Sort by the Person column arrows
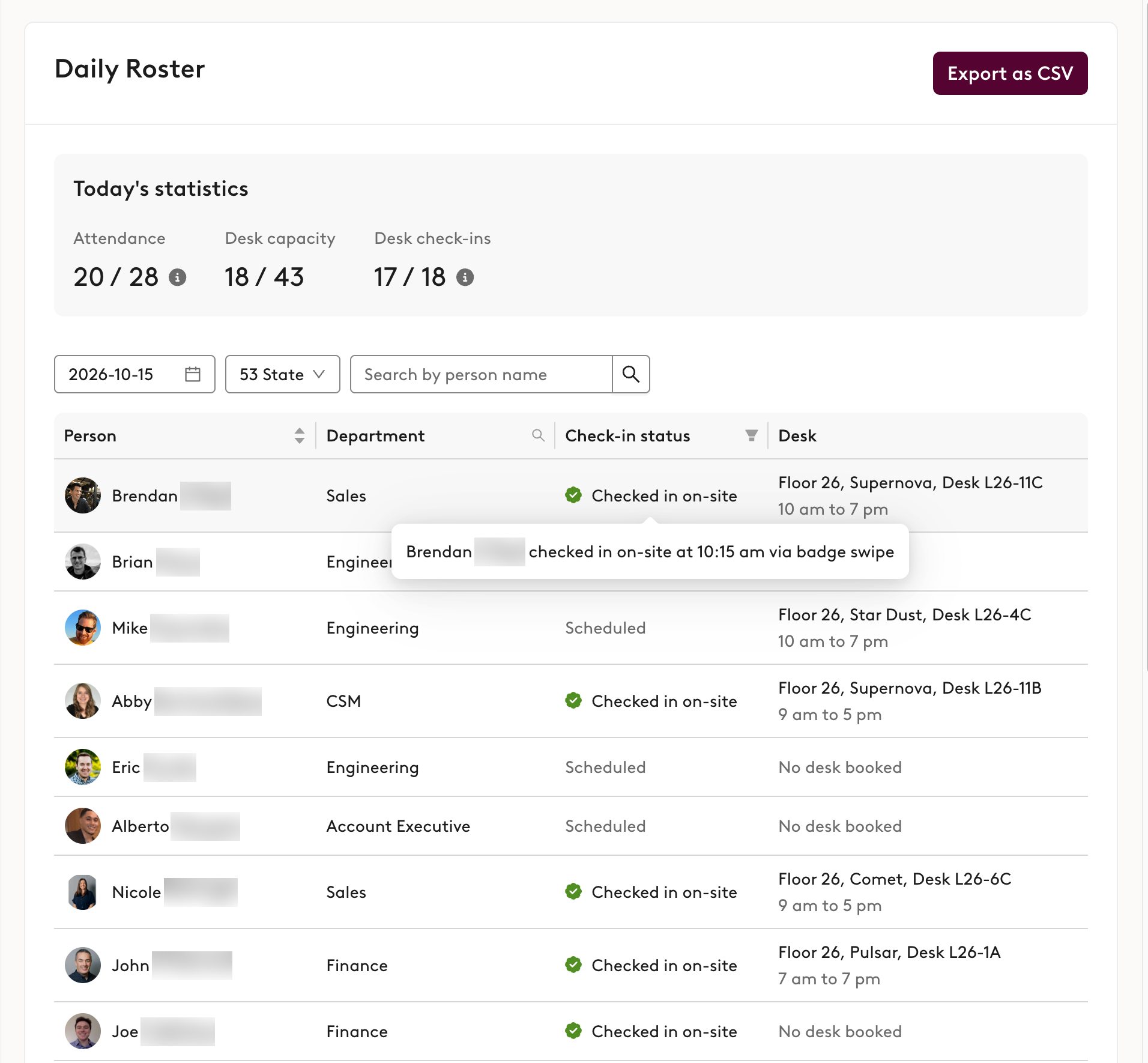This screenshot has width=1148, height=1063. (x=300, y=436)
